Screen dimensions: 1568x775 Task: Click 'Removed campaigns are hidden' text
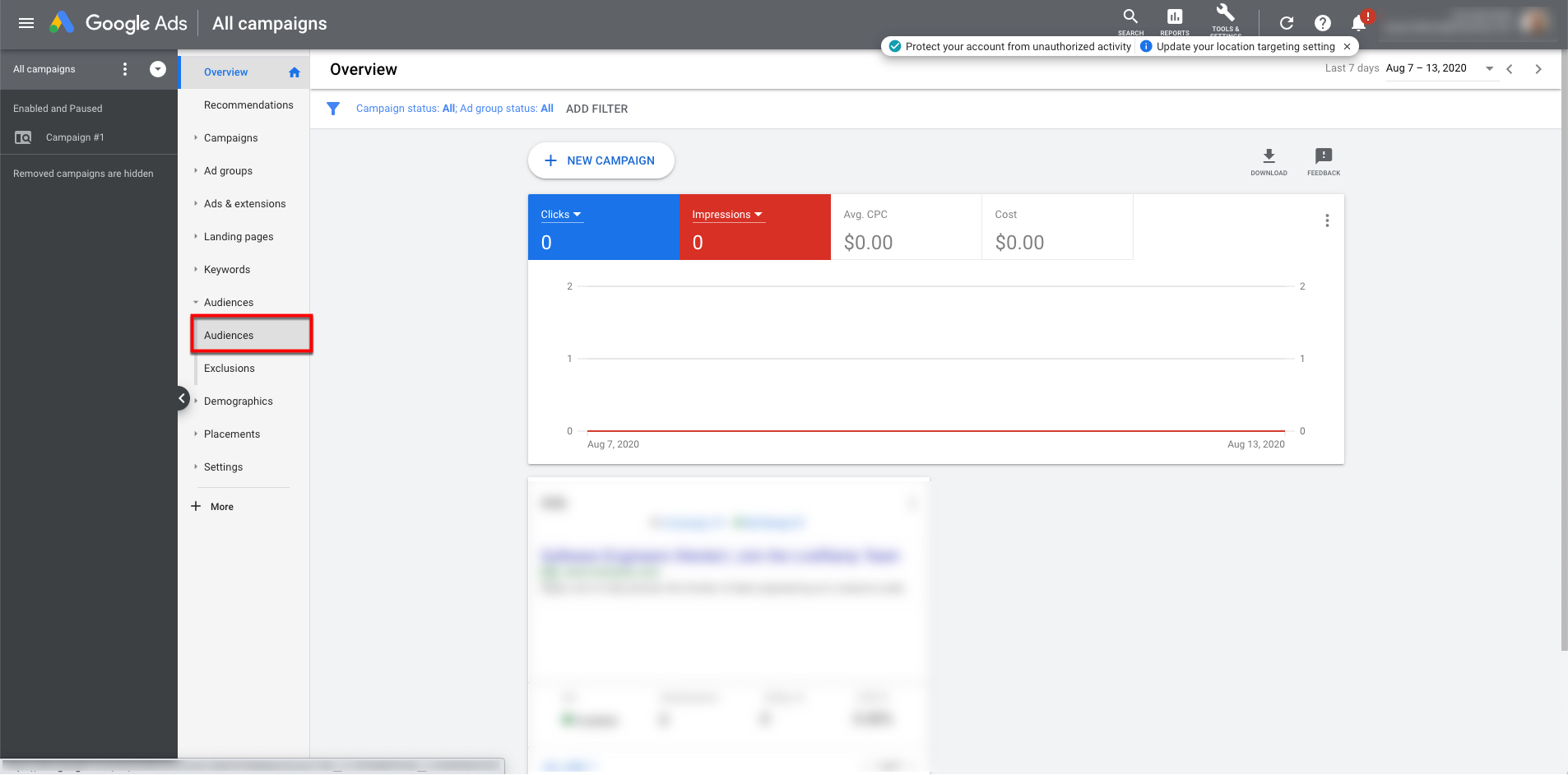pyautogui.click(x=83, y=174)
